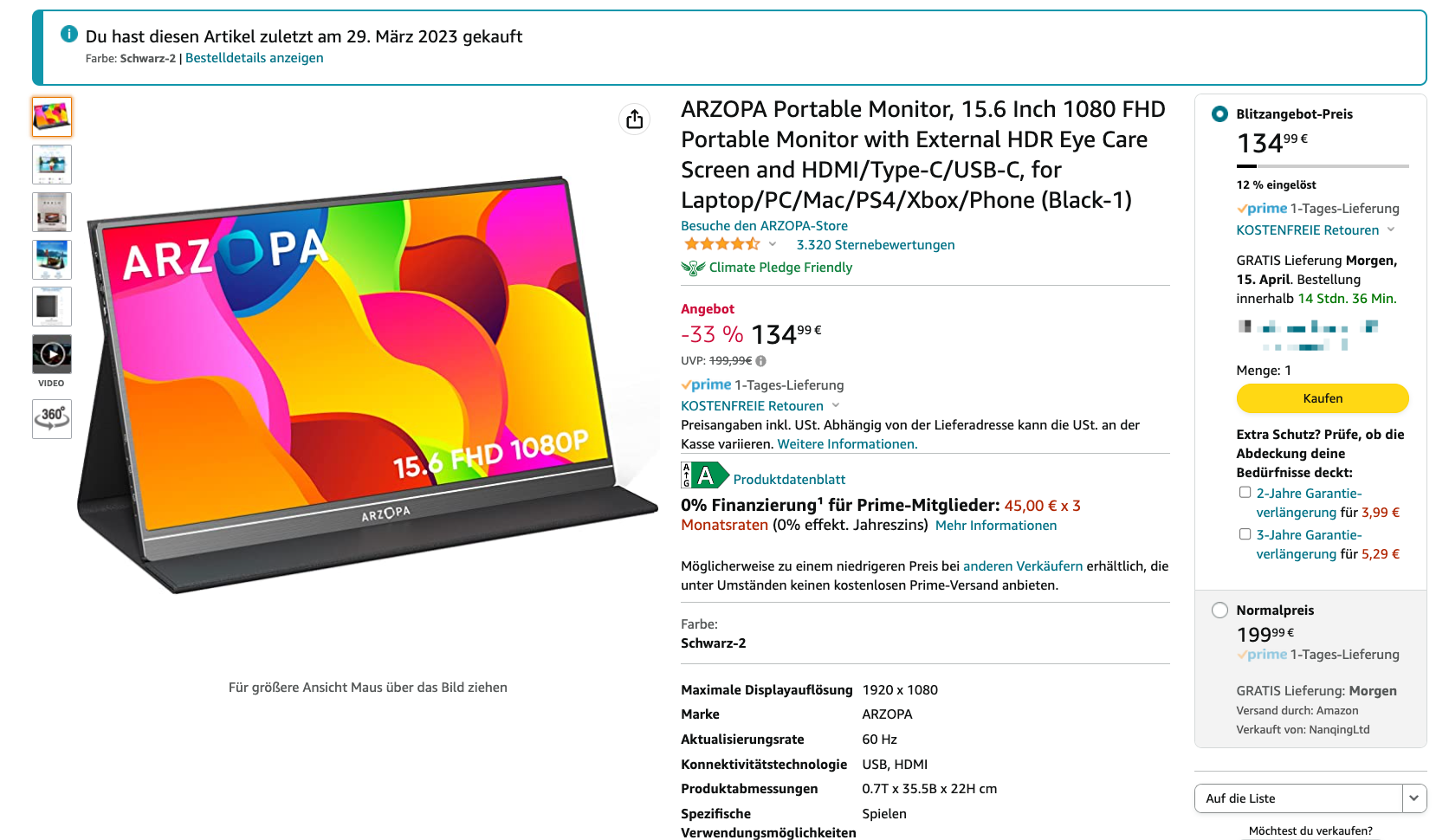Image resolution: width=1449 pixels, height=840 pixels.
Task: Visit the ARZOPA-Store link
Action: tap(764, 226)
